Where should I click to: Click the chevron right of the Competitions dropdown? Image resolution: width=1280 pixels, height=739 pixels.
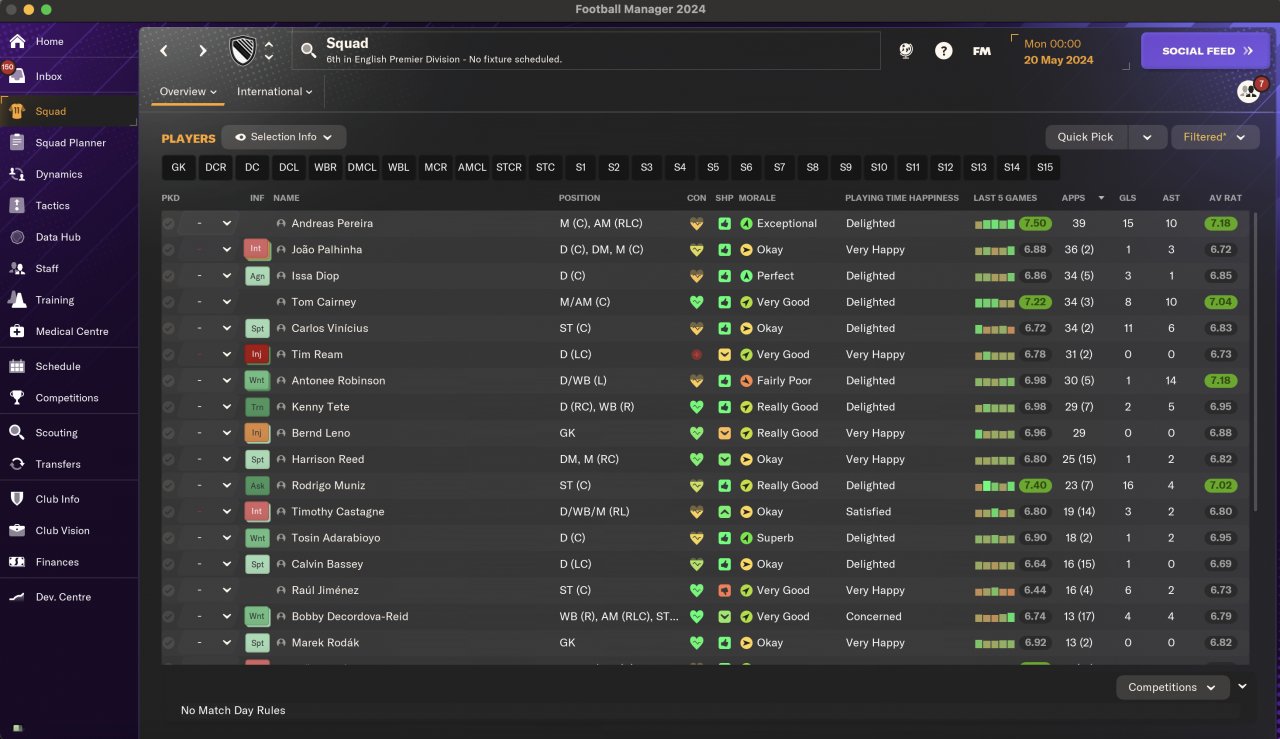pos(1242,686)
